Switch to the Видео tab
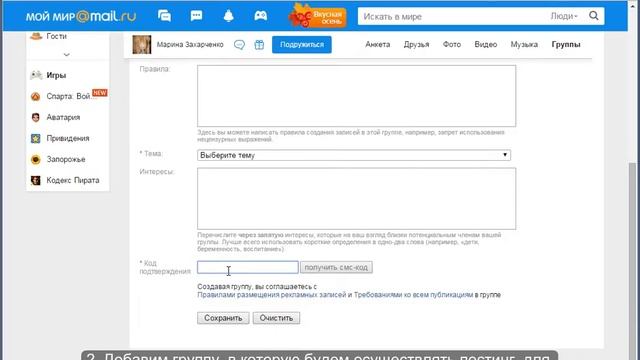 coord(486,44)
